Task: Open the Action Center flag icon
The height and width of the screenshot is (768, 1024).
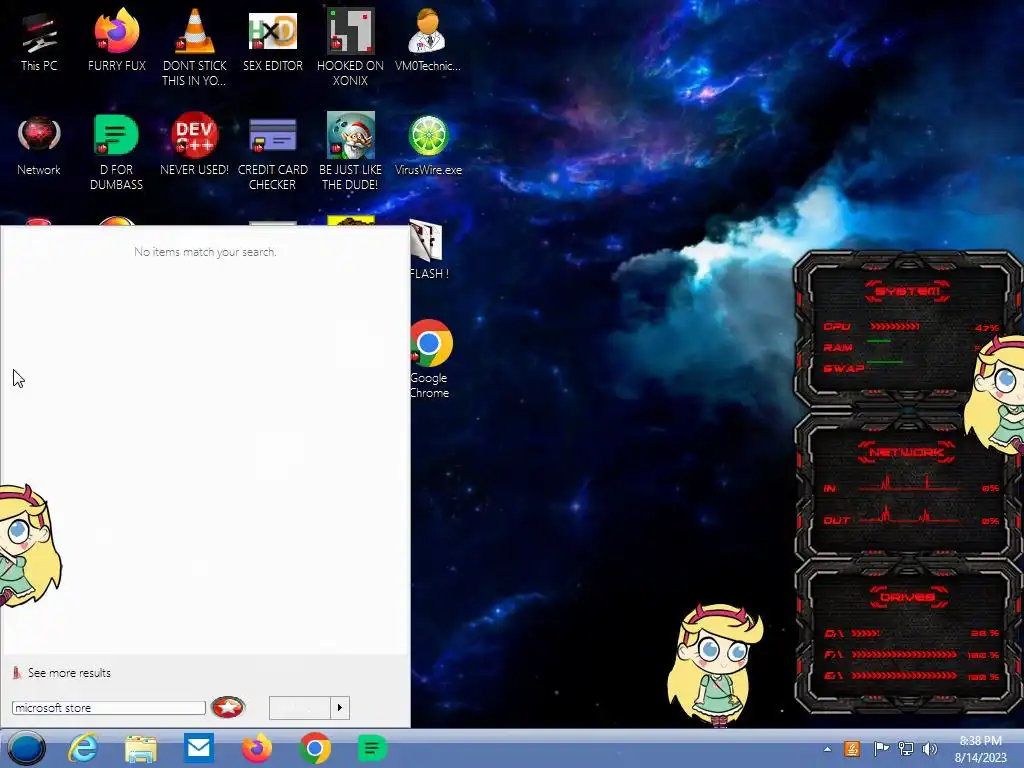Action: [880, 748]
